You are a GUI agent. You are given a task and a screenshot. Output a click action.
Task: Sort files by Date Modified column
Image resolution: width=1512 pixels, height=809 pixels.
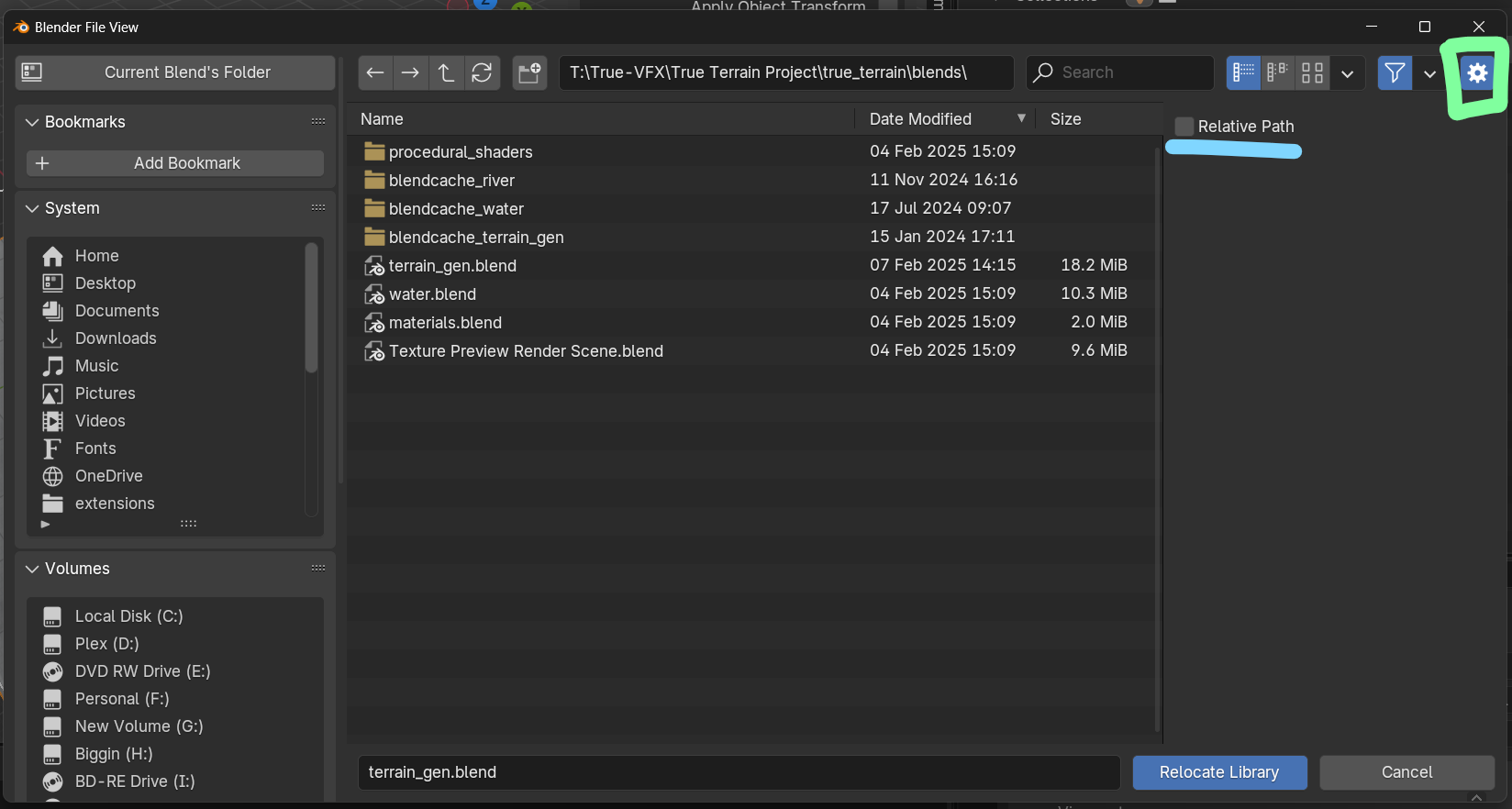tap(920, 119)
